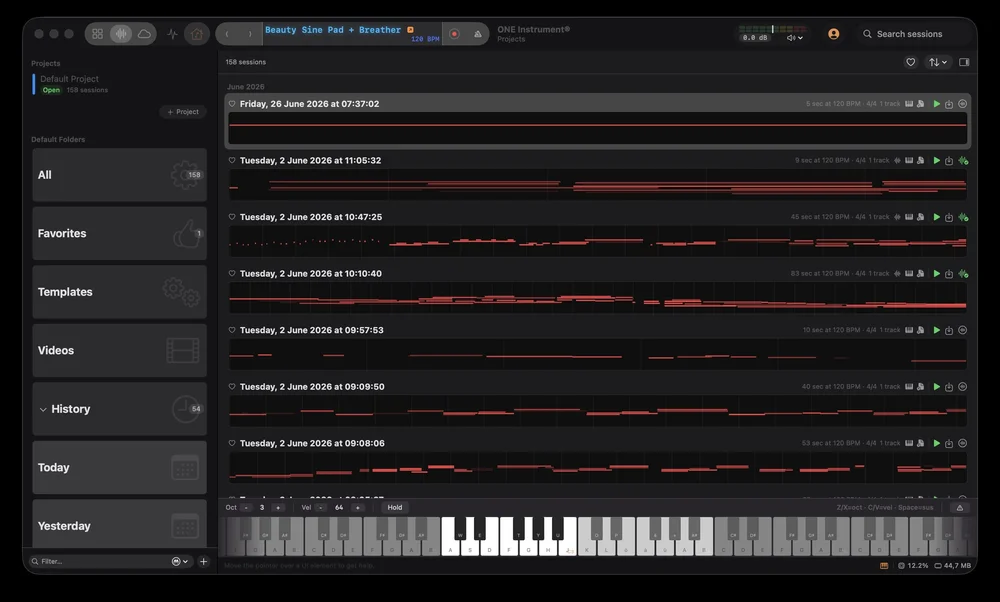Play the Tuesday 2 June 09:08:06 session

coord(936,443)
